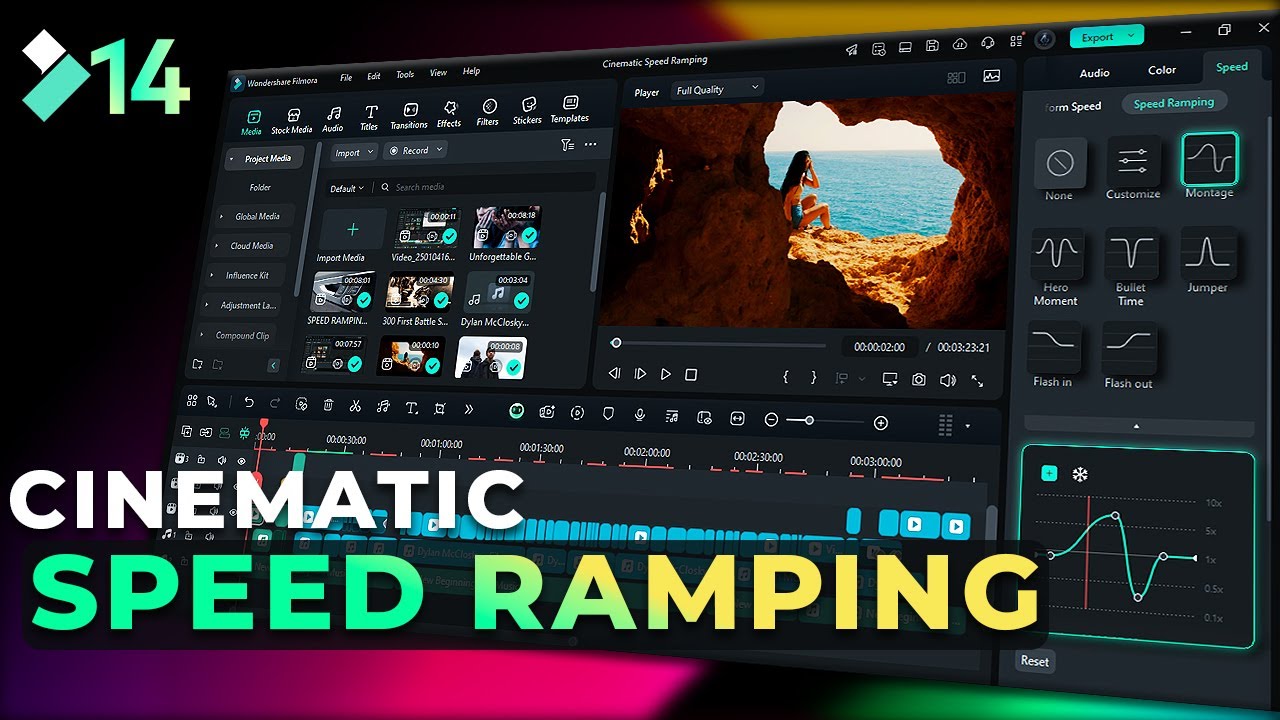Click the add keyframe plus in speed graph
The image size is (1280, 720).
[x=1049, y=473]
